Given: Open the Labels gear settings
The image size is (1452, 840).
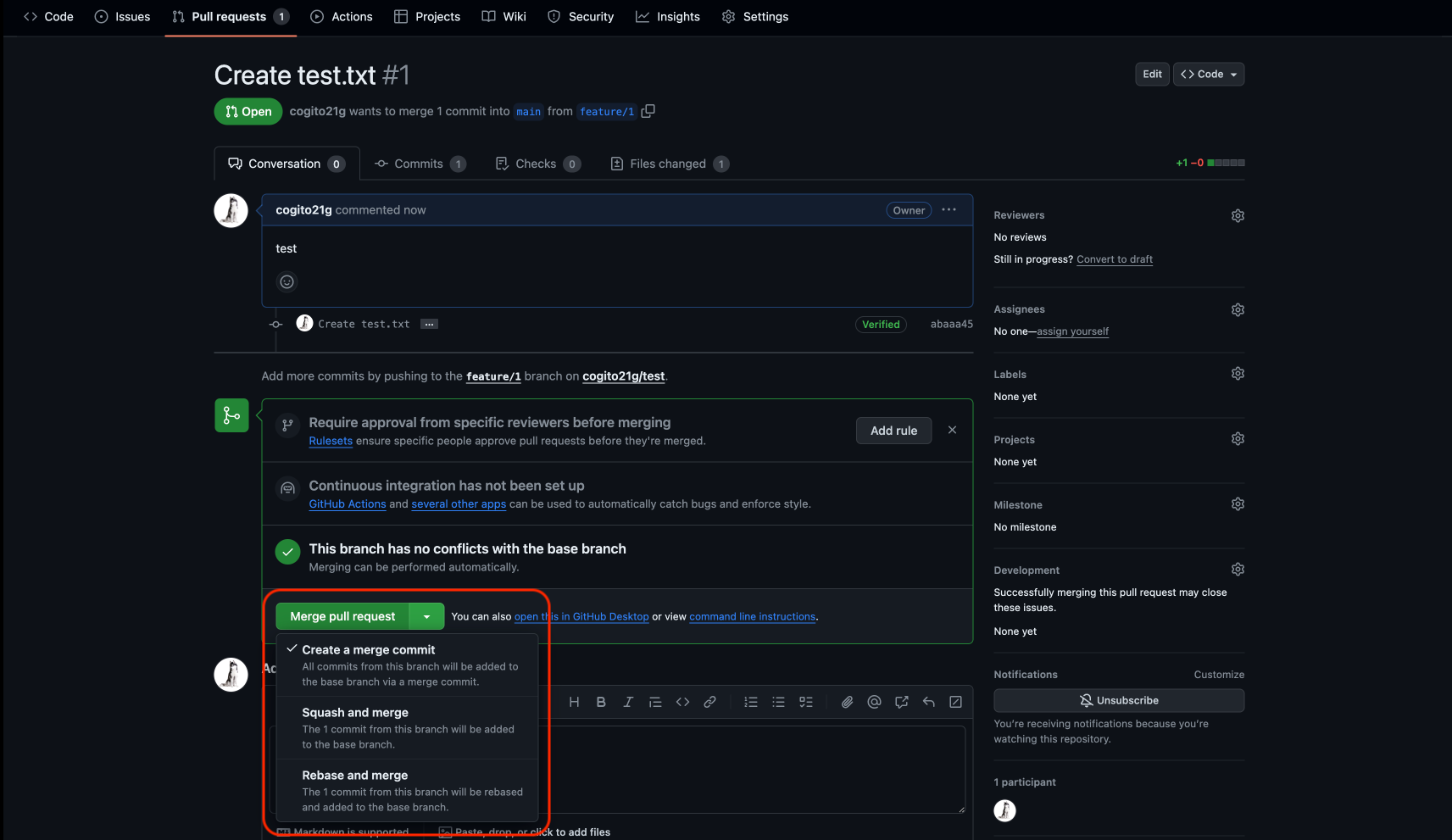Looking at the screenshot, I should (1238, 374).
